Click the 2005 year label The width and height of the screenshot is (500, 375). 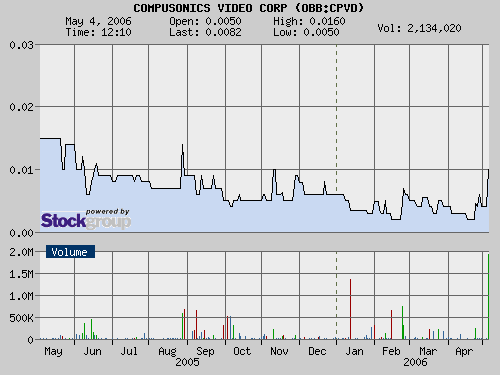click(187, 362)
